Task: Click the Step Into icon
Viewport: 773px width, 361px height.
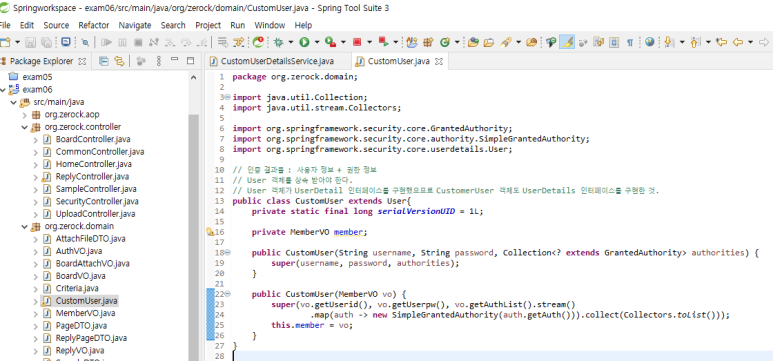Action: (170, 42)
